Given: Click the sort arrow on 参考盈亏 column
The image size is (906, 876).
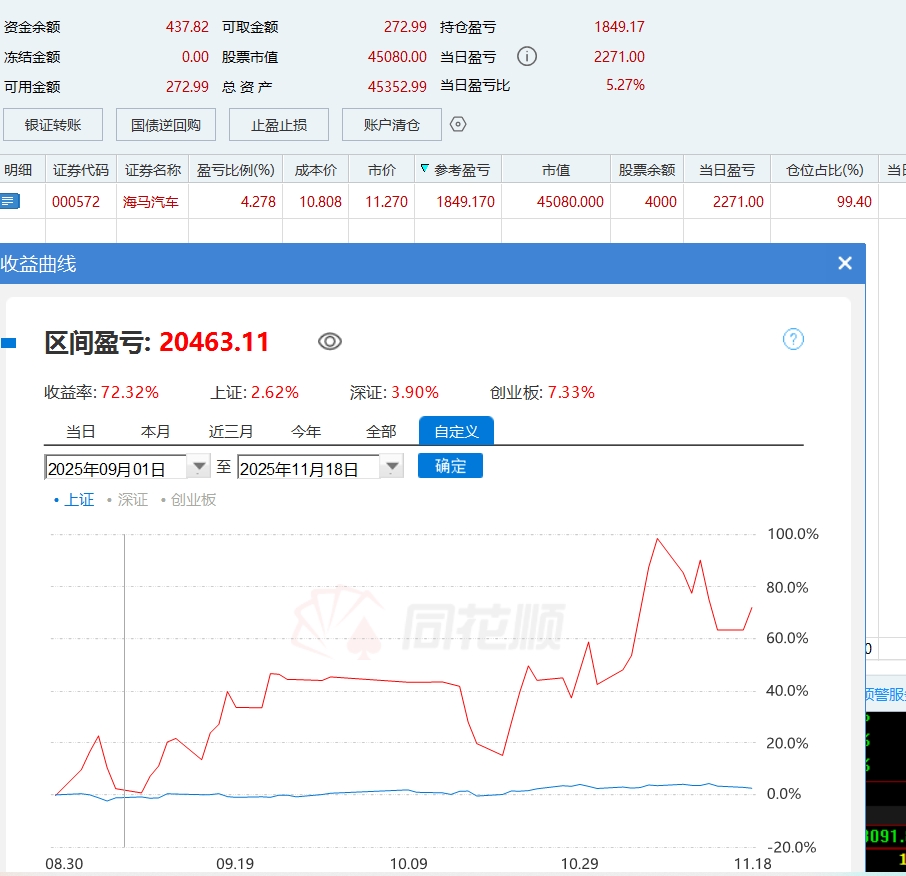Looking at the screenshot, I should tap(425, 168).
